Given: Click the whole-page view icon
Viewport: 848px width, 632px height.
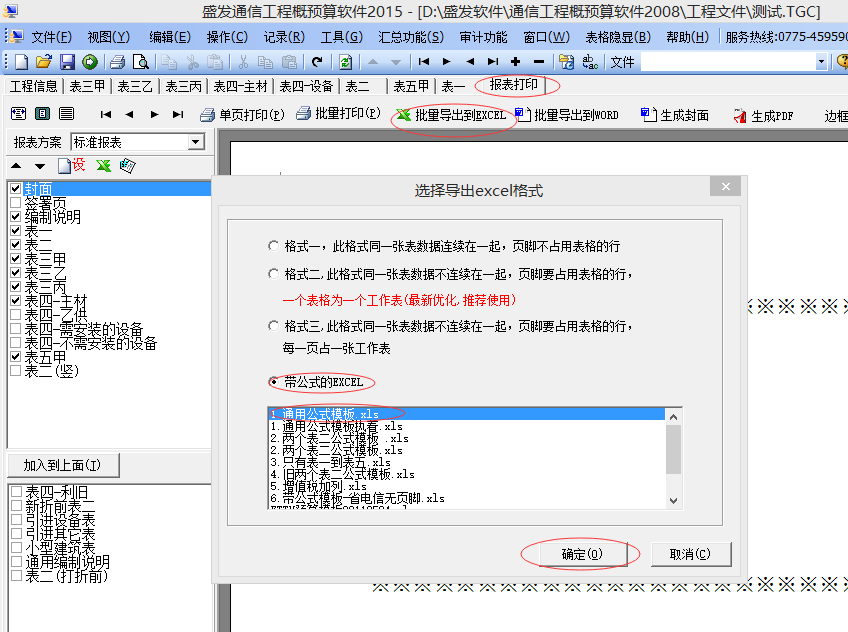Looking at the screenshot, I should pyautogui.click(x=42, y=114).
